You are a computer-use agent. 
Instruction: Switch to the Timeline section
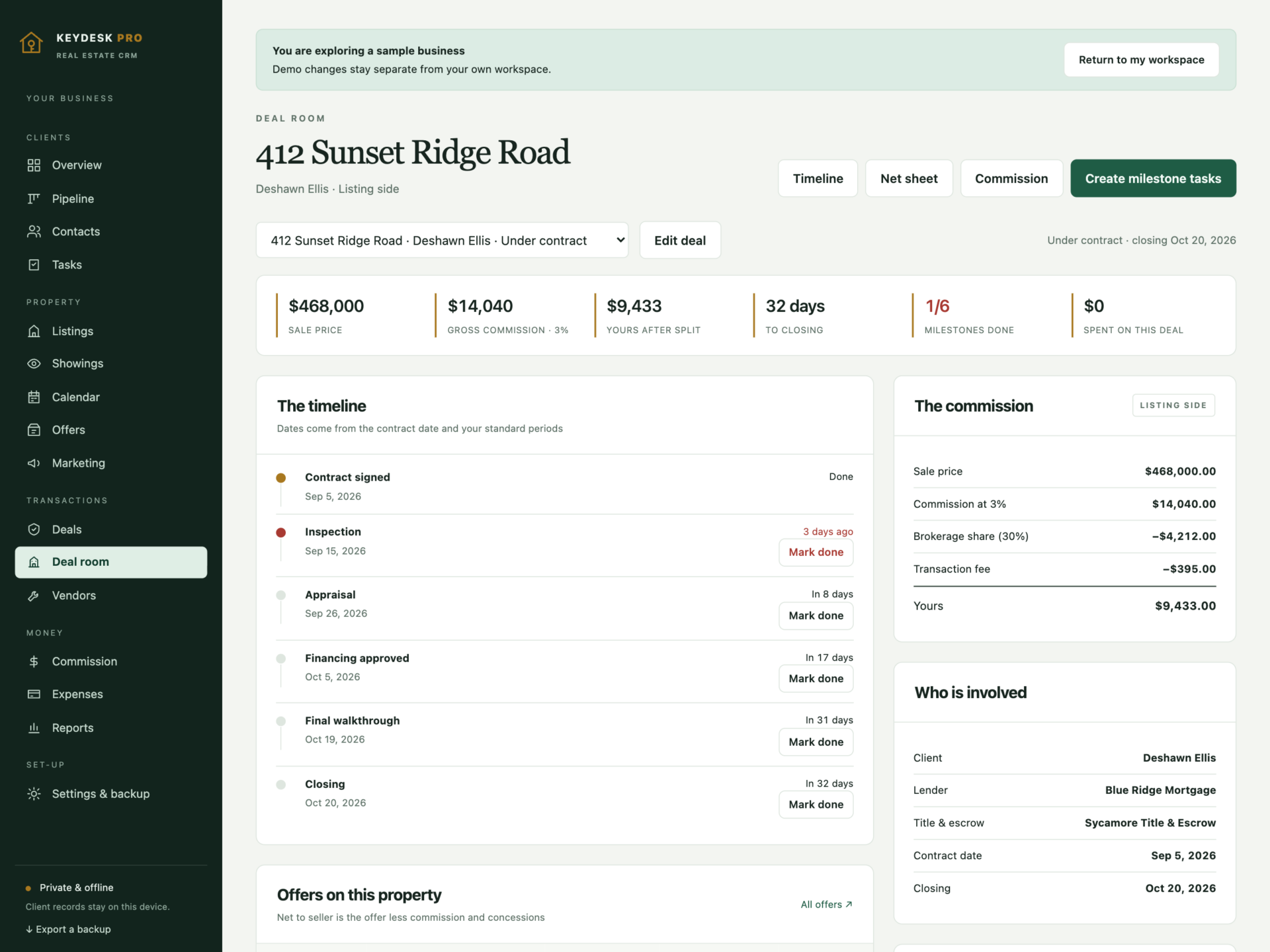click(x=818, y=178)
